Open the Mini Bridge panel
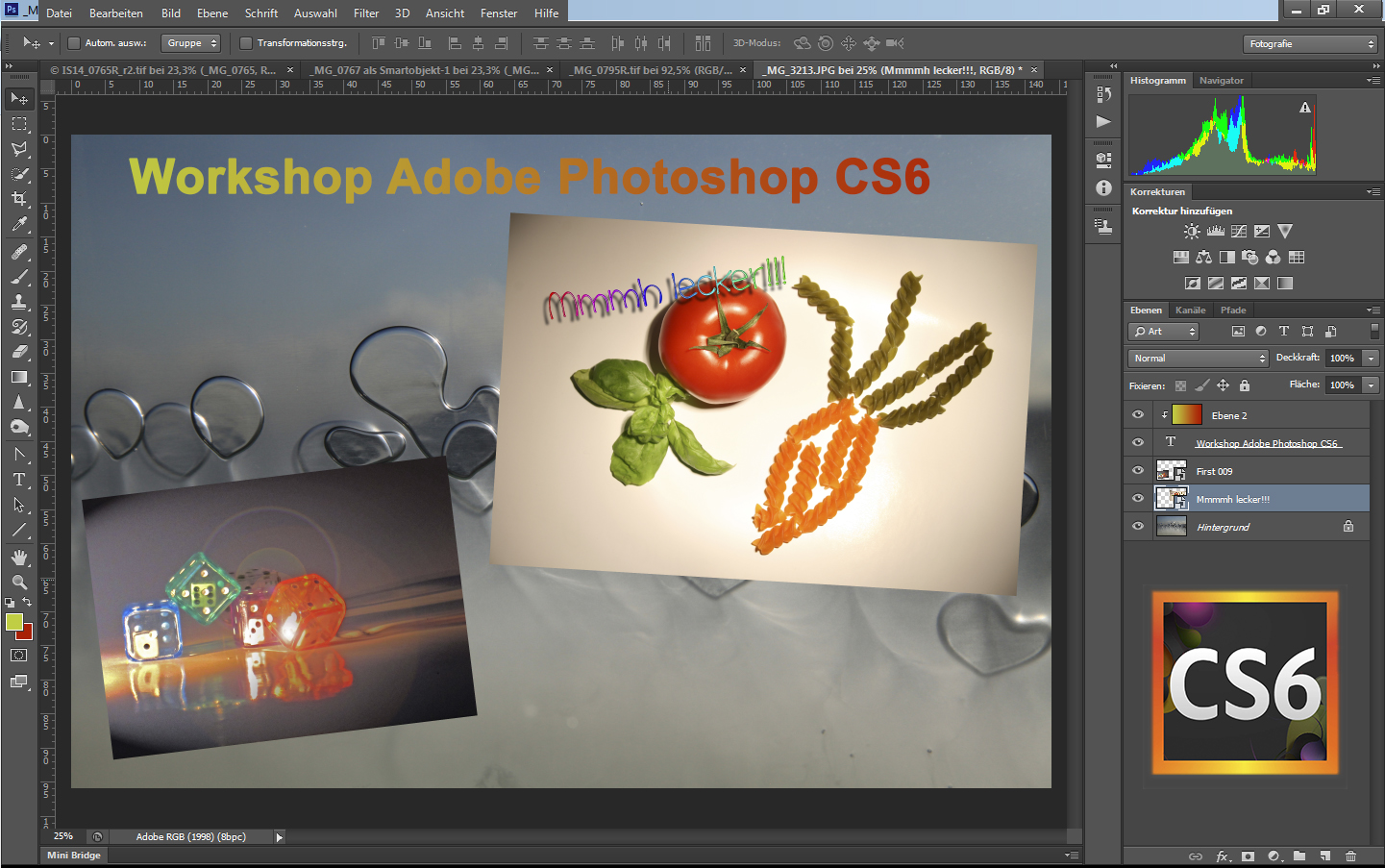This screenshot has height=868, width=1385. tap(74, 856)
